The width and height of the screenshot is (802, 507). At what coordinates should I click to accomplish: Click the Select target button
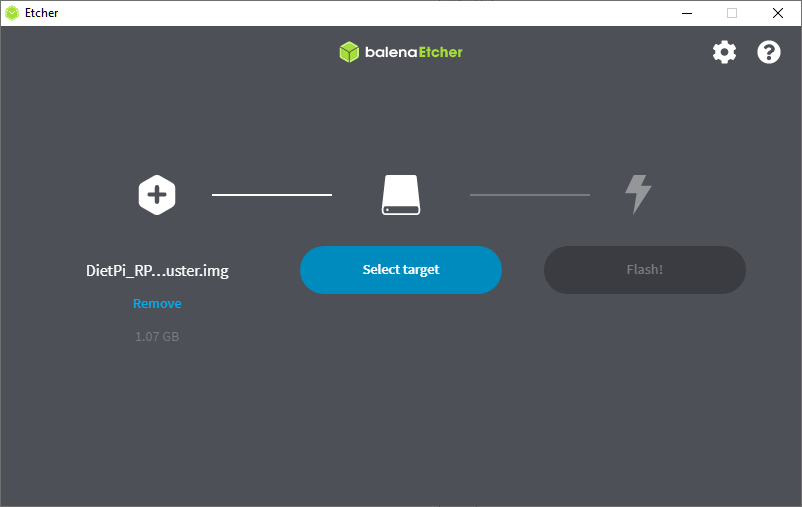pos(401,270)
